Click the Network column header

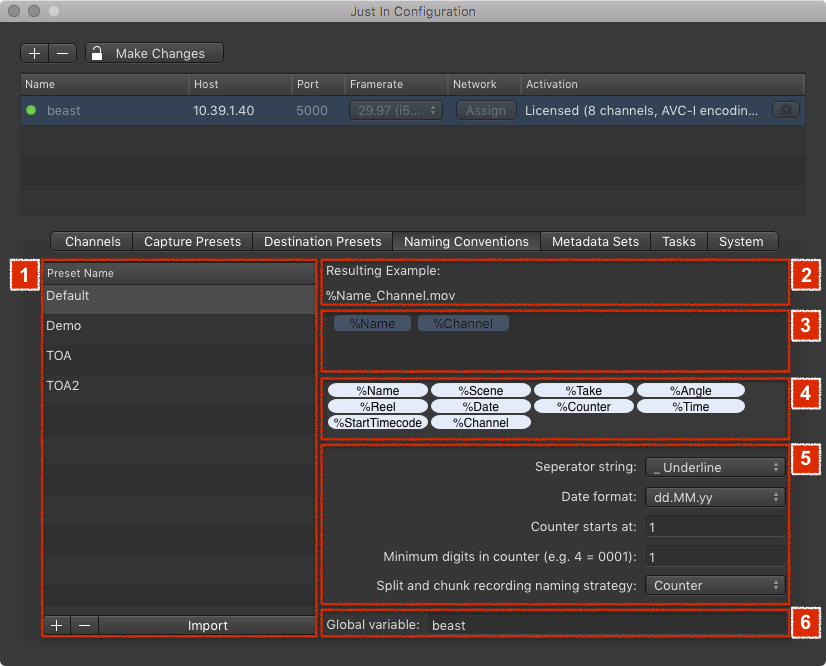[484, 84]
